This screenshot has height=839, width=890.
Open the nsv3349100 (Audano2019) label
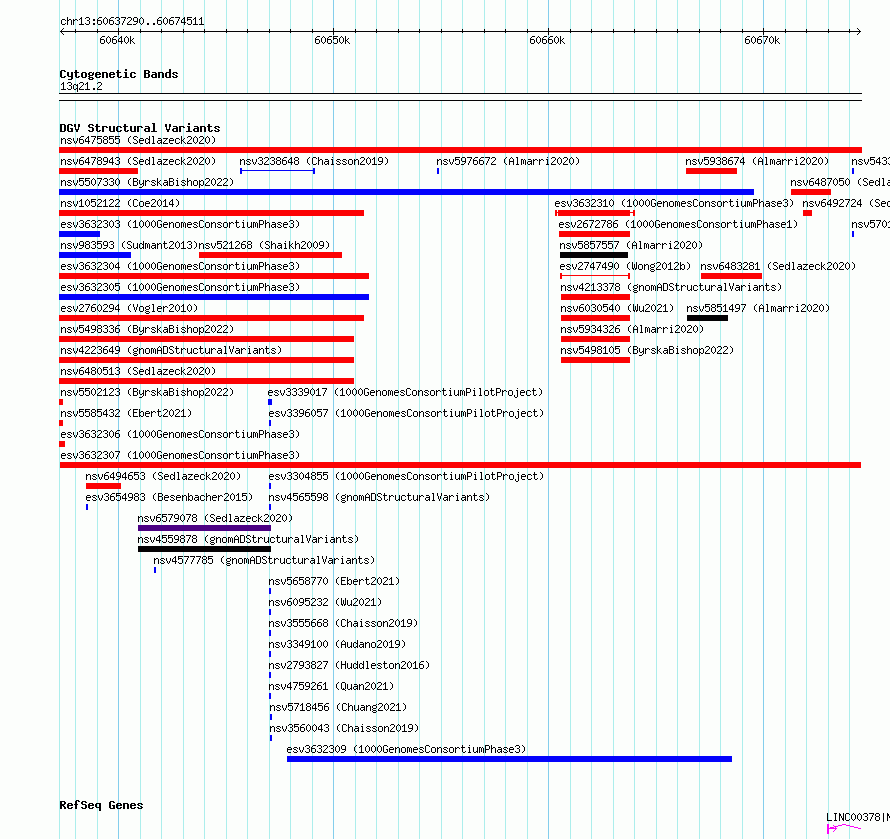(337, 644)
